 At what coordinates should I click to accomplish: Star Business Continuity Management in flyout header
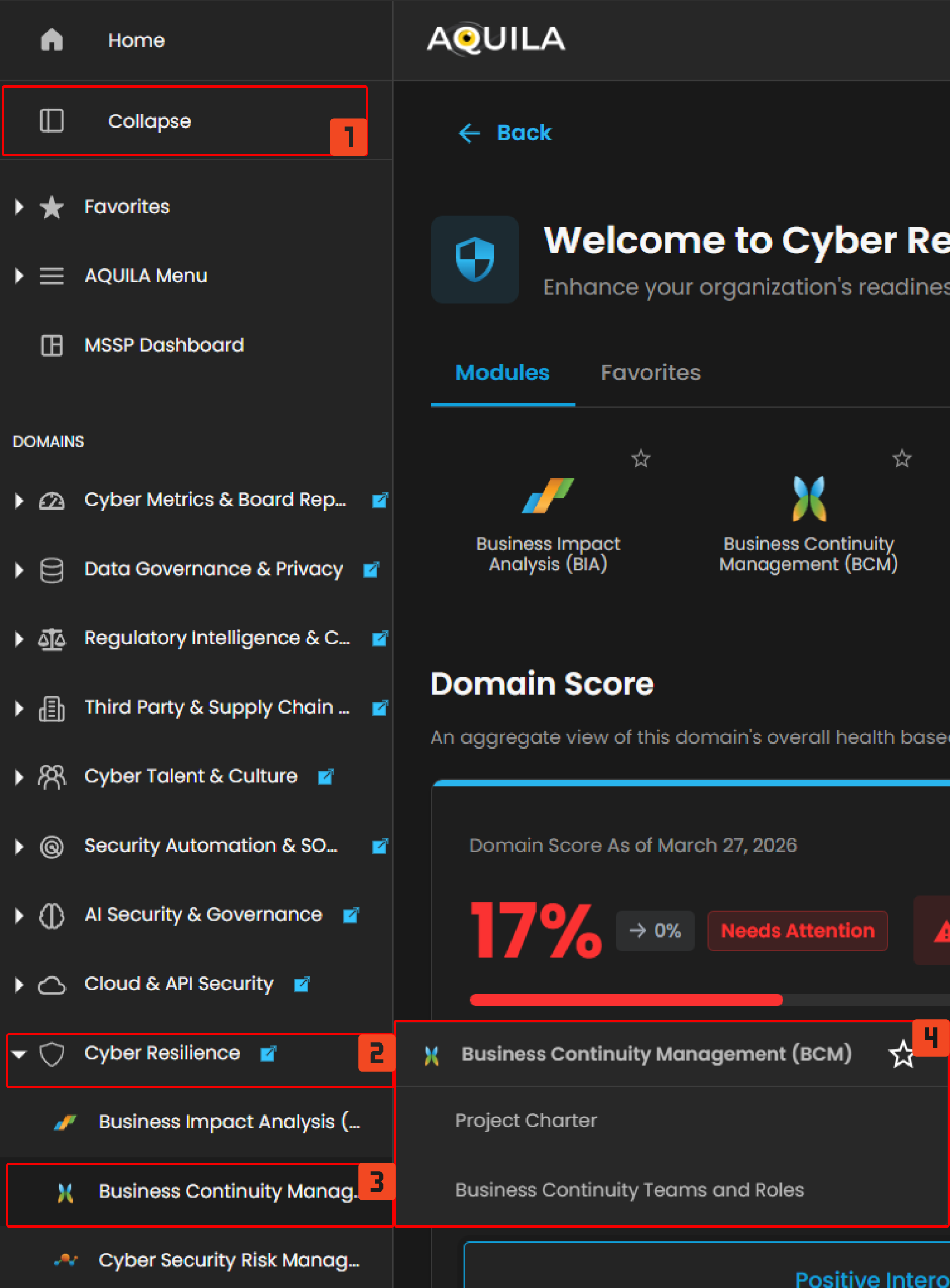(902, 1054)
